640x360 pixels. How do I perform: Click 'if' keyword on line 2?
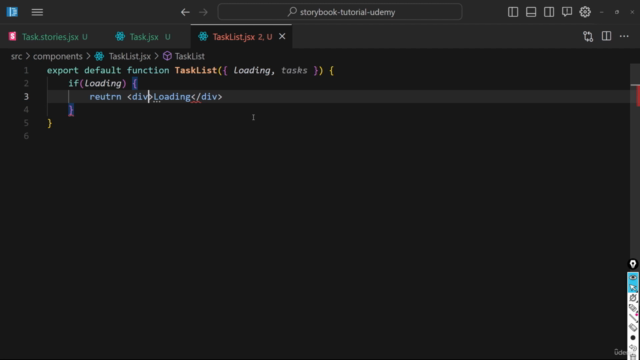tap(73, 83)
